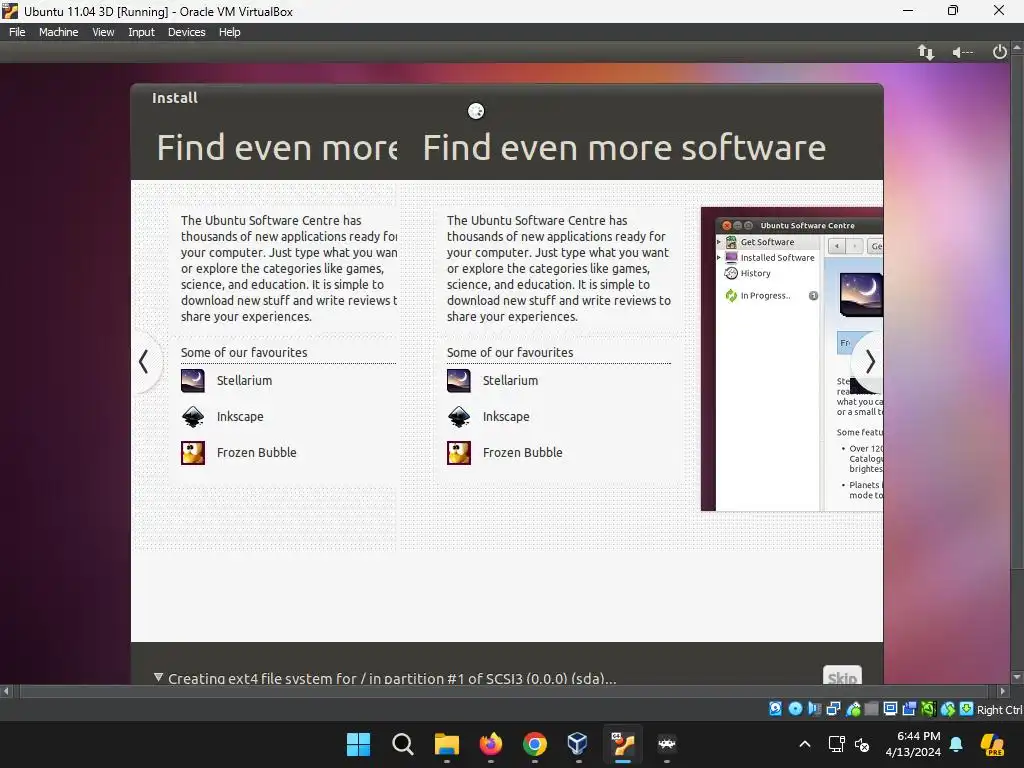Click the Inkscape icon in cut-off left slide

click(193, 417)
